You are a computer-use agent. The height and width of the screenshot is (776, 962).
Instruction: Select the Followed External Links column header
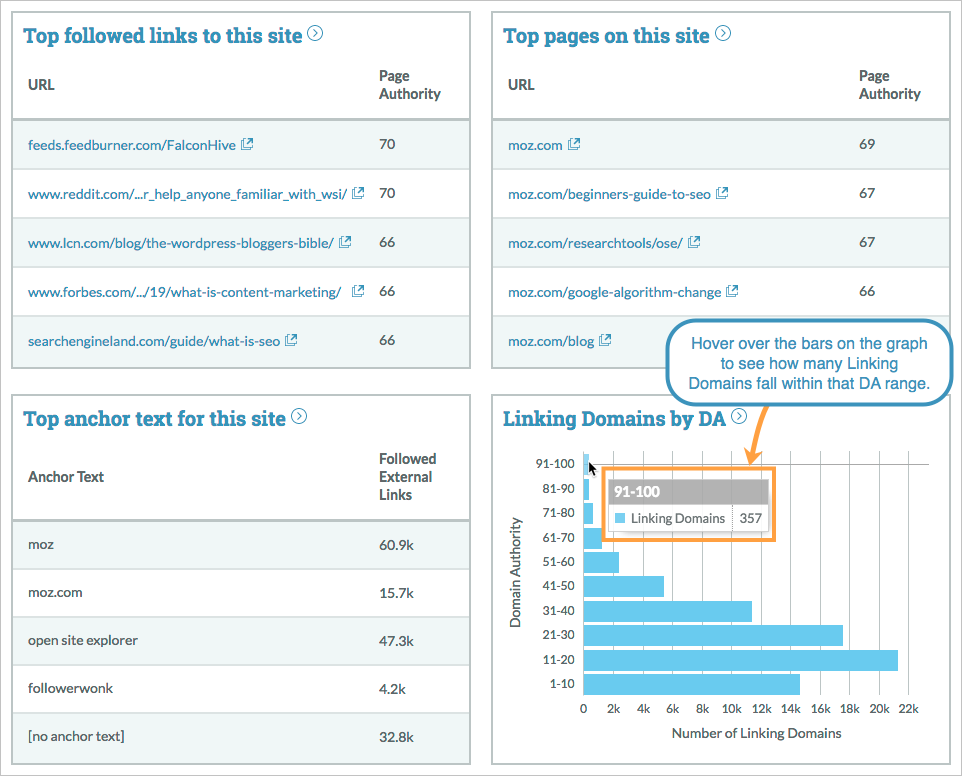407,477
